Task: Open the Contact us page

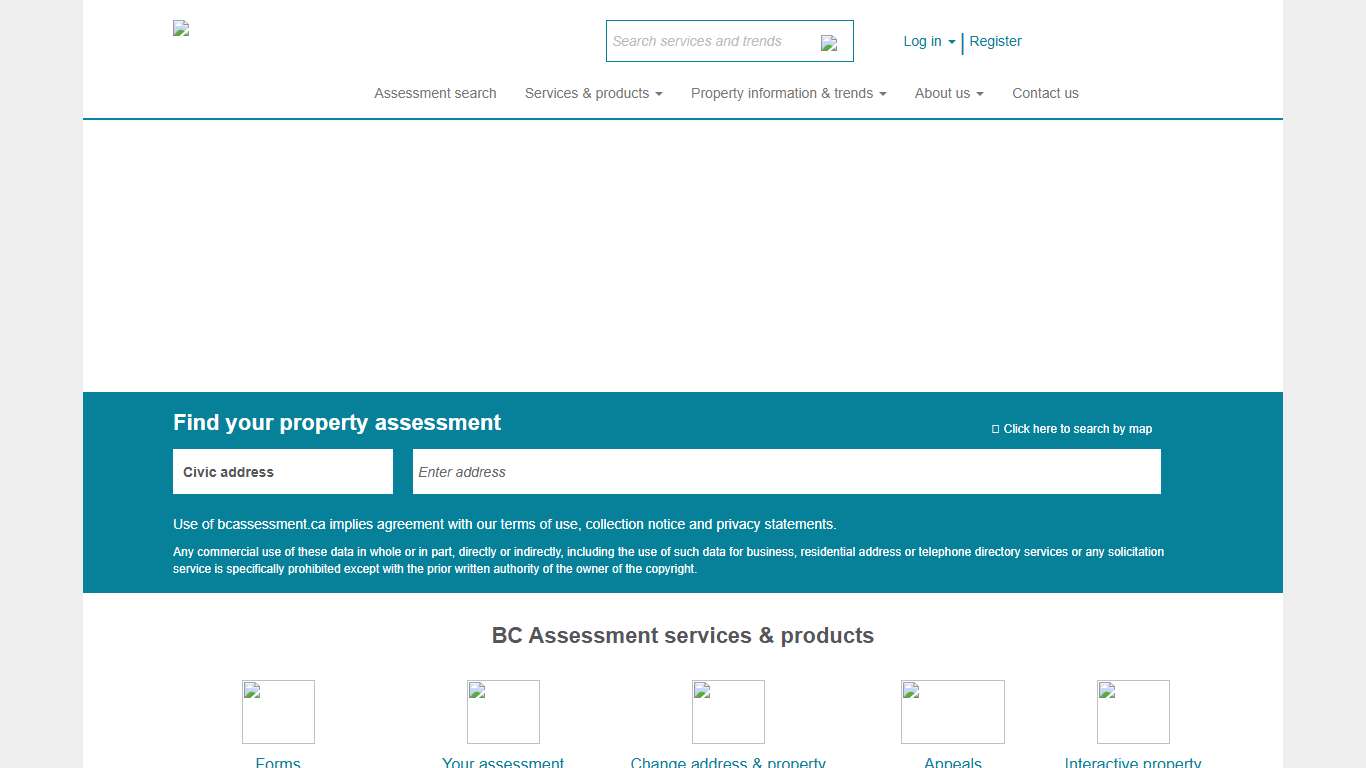Action: 1045,93
